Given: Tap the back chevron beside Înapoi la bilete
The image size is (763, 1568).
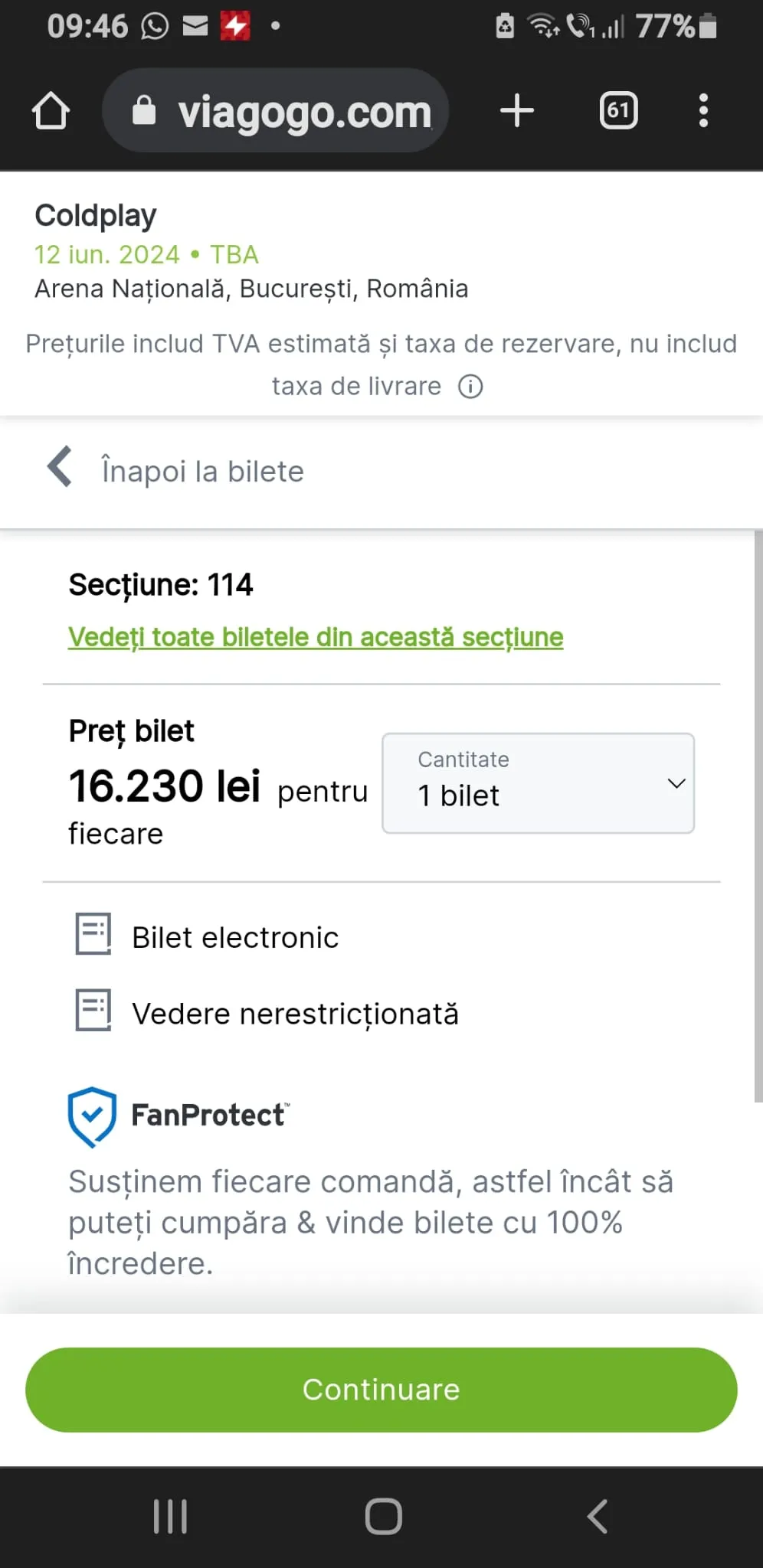Looking at the screenshot, I should coord(60,466).
